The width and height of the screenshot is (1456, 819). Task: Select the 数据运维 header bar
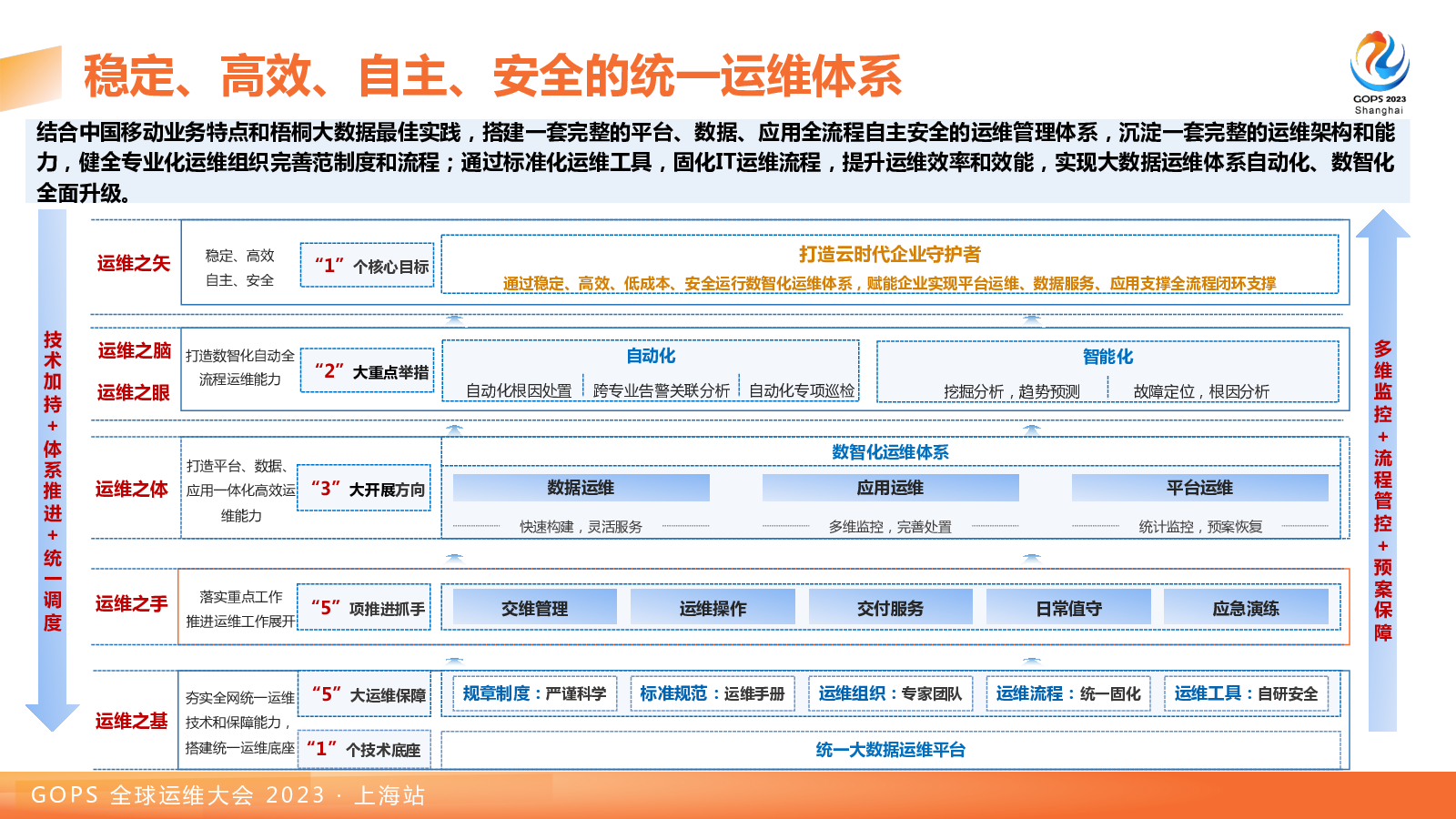[581, 488]
